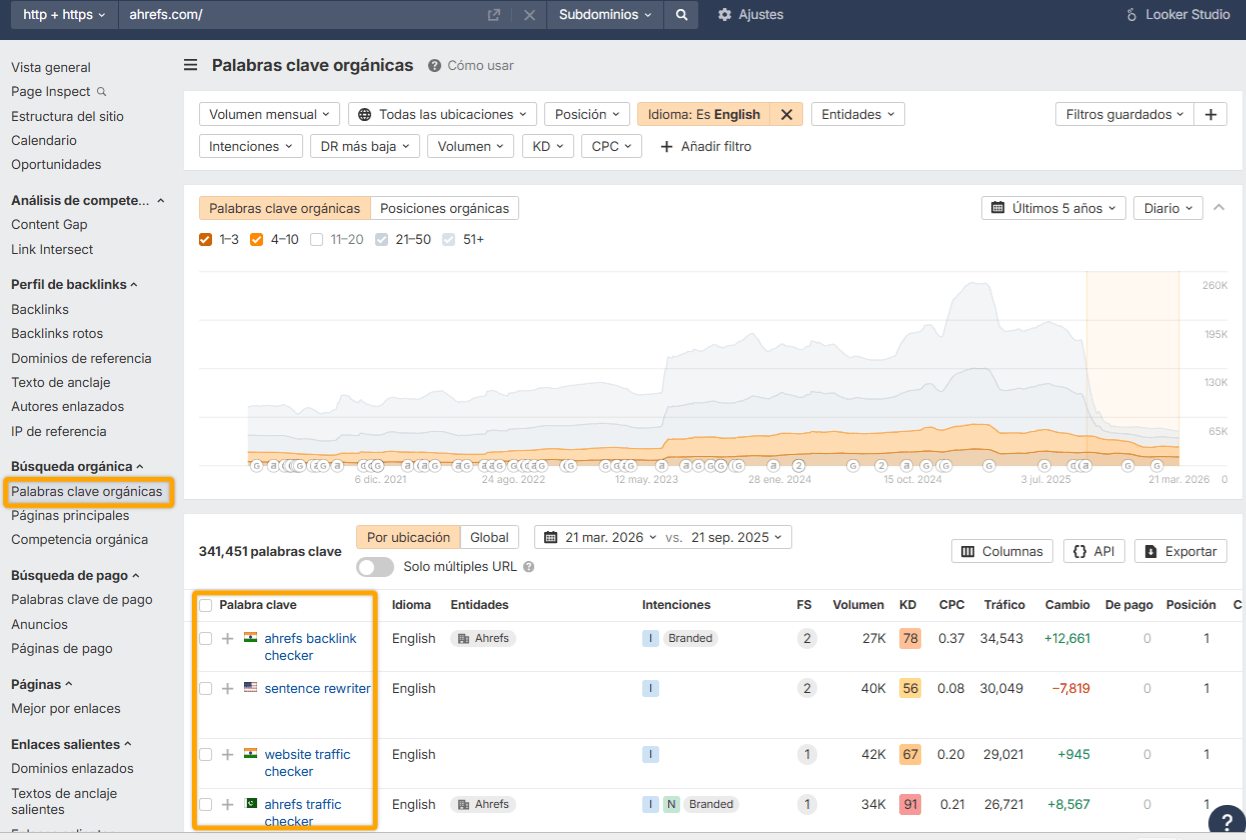1246x840 pixels.
Task: Enable the 'Solo múltiples URL' toggle
Action: tap(375, 566)
